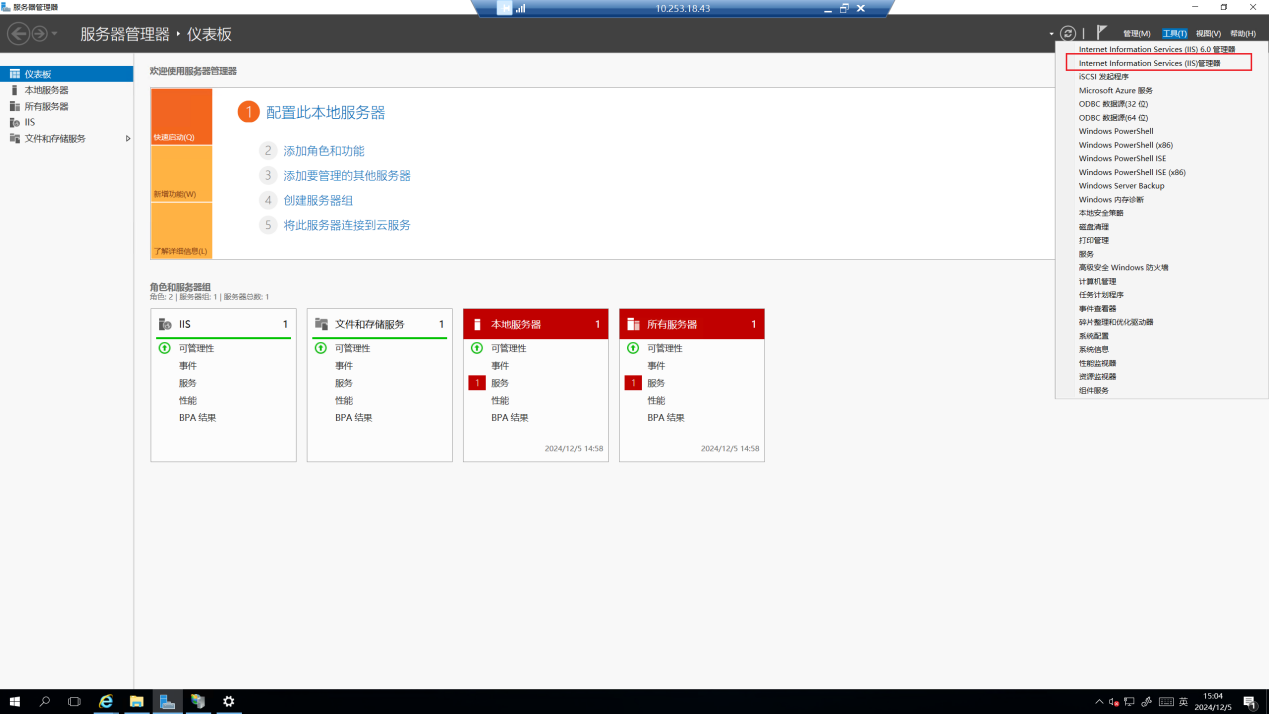Open the 管理(M) menu
Viewport: 1269px width, 714px height.
(1136, 34)
